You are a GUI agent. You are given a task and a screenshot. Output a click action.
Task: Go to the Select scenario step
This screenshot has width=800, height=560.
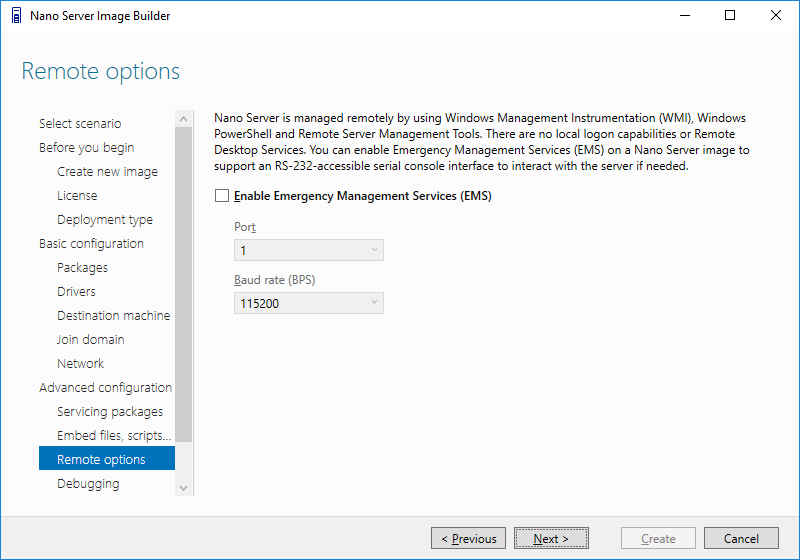[x=80, y=124]
